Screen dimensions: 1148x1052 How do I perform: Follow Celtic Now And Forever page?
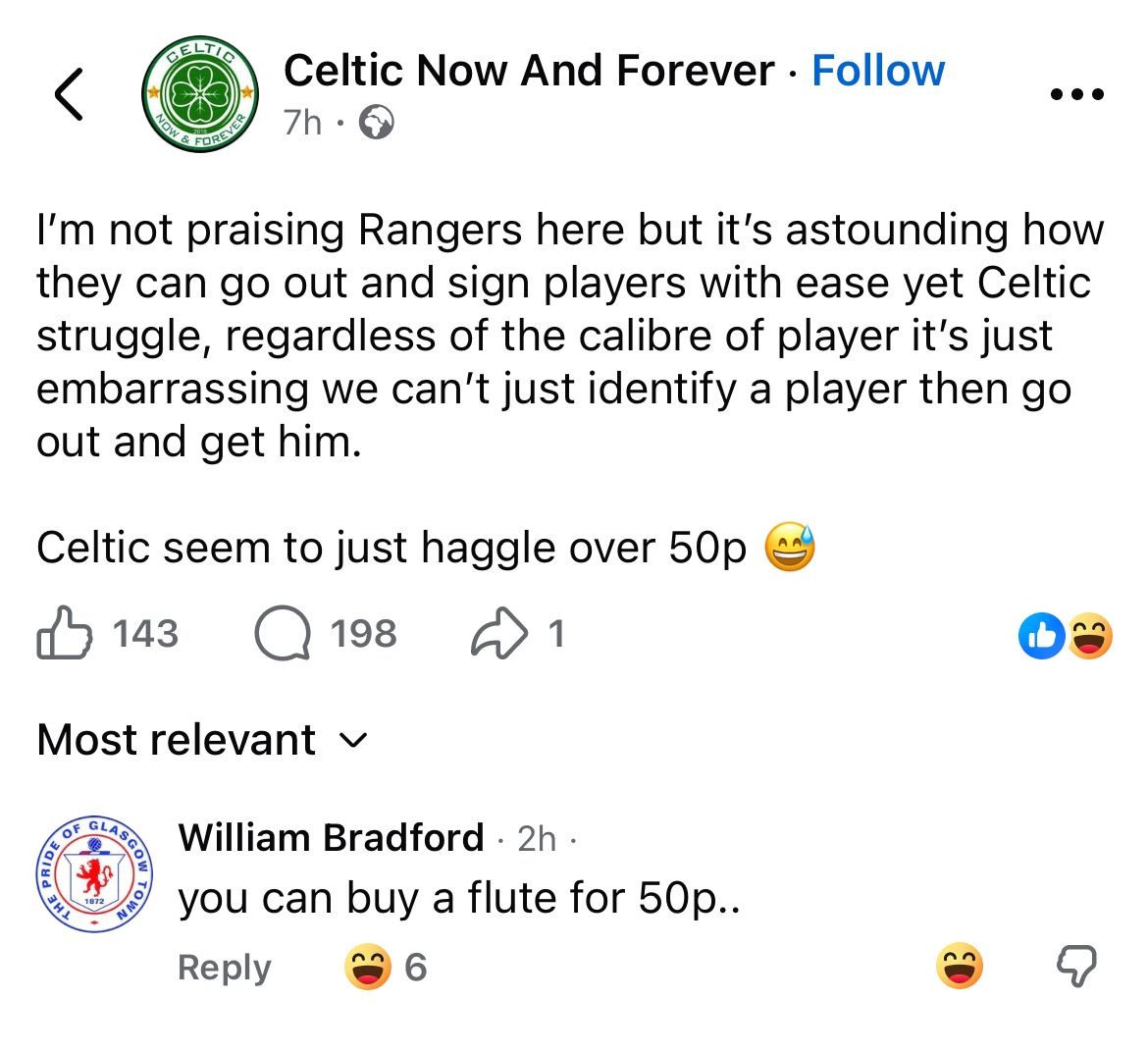pos(878,71)
